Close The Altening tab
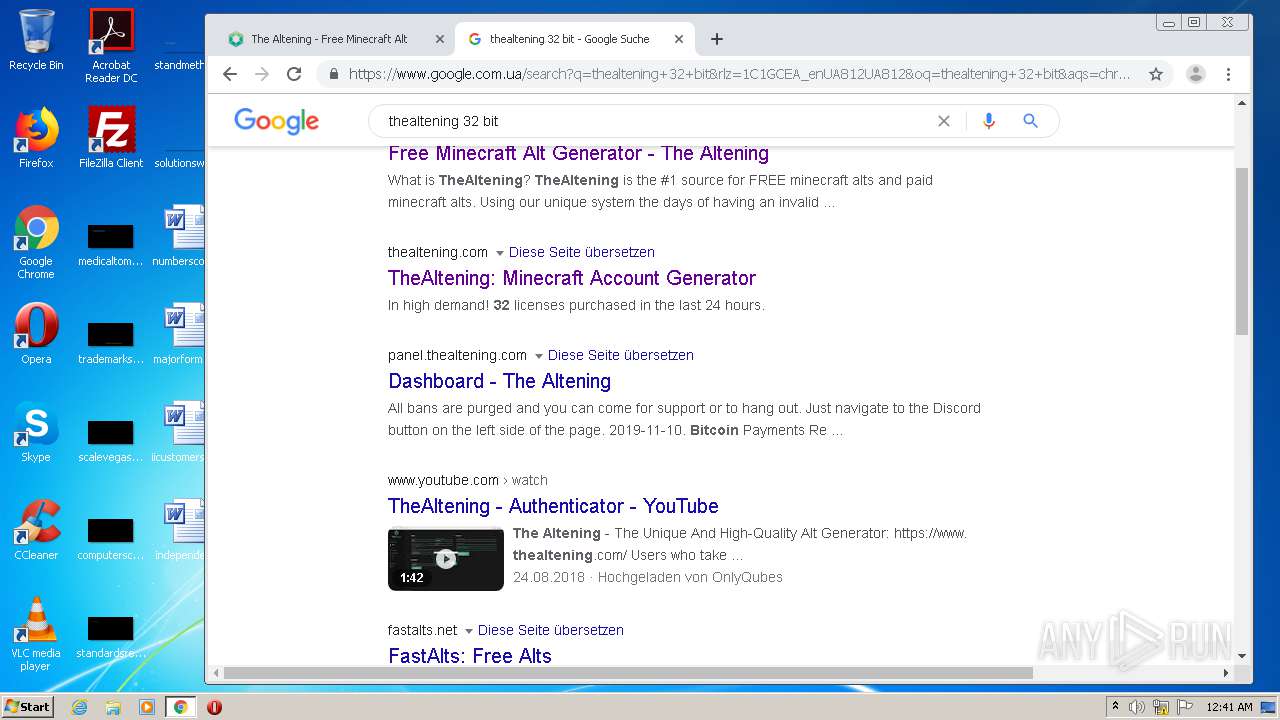 point(440,39)
